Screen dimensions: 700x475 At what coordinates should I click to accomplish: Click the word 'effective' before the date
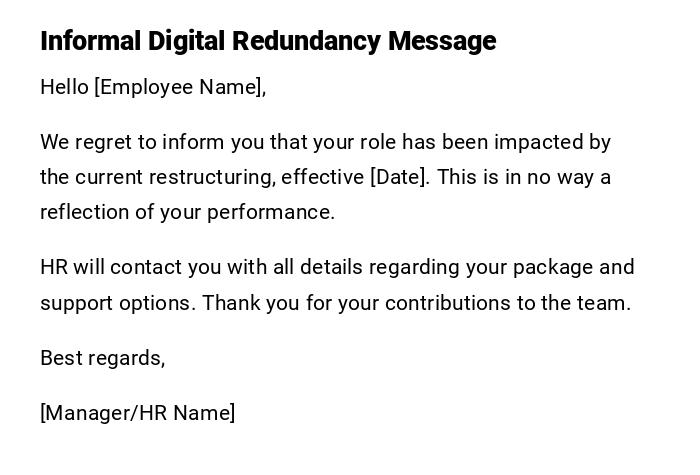(x=322, y=177)
